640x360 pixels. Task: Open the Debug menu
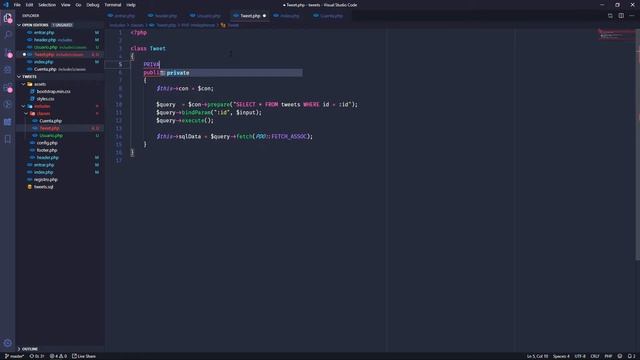(x=93, y=5)
